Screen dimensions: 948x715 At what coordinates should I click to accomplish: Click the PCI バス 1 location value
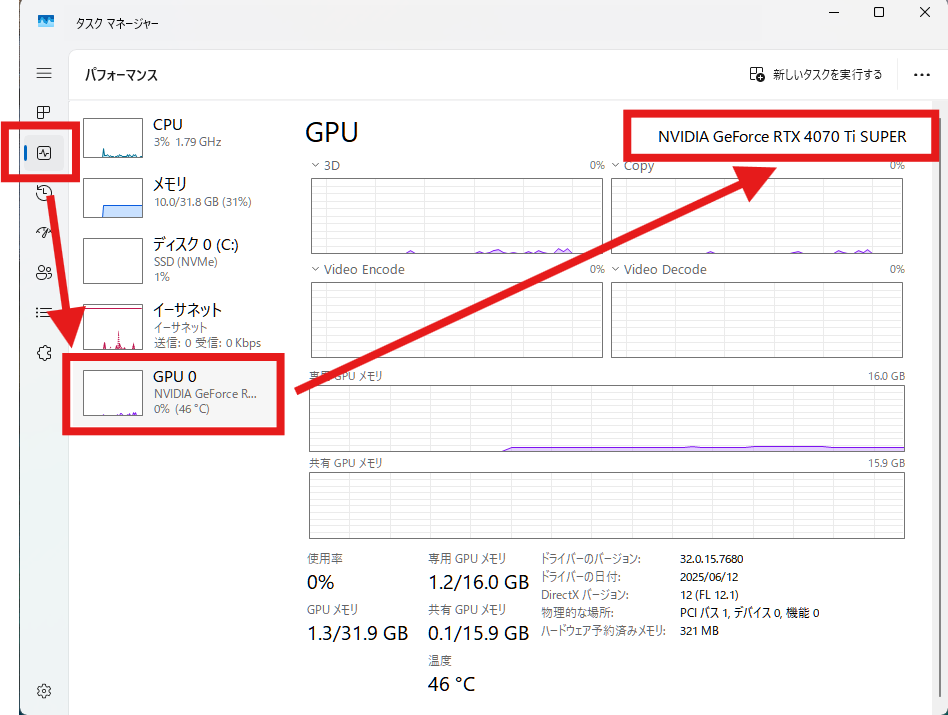[749, 613]
